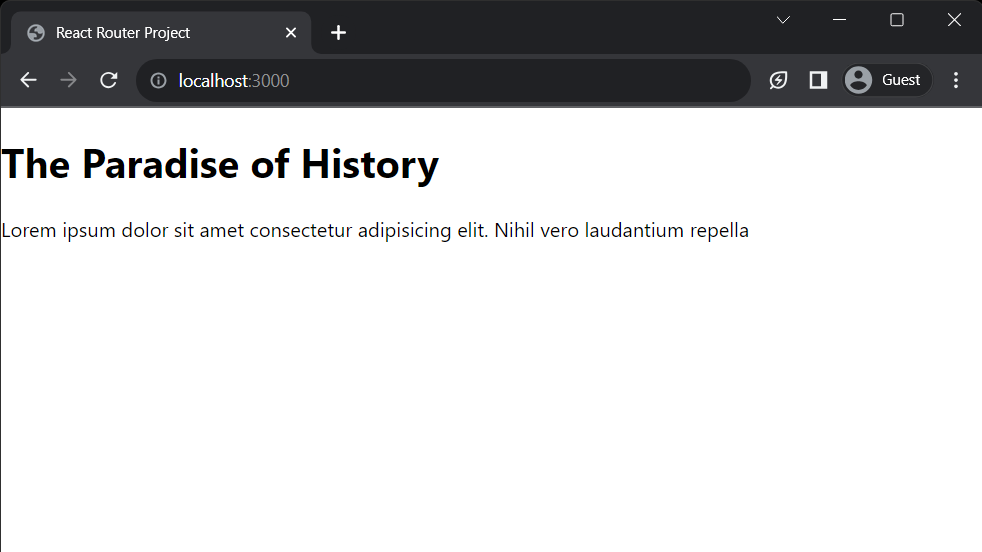This screenshot has height=552, width=982.
Task: Click the localhost:3000 address bar
Action: point(443,81)
